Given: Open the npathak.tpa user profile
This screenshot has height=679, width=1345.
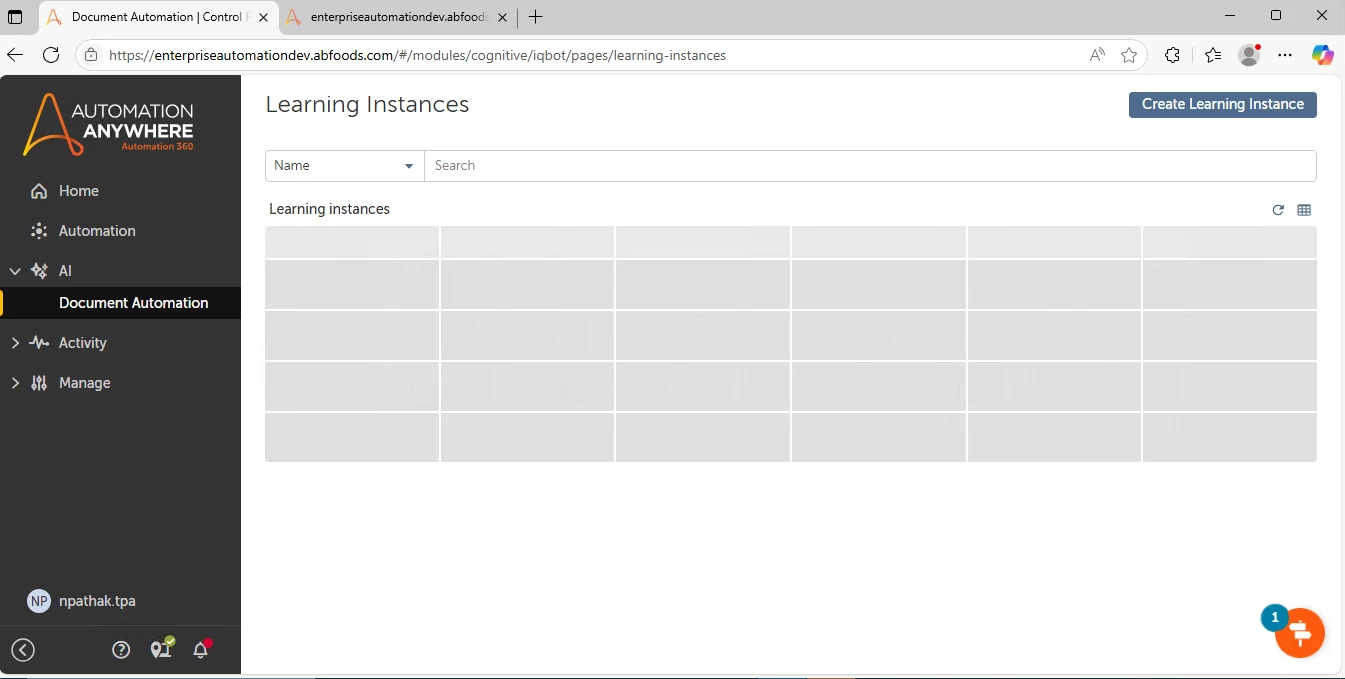Looking at the screenshot, I should coord(97,601).
